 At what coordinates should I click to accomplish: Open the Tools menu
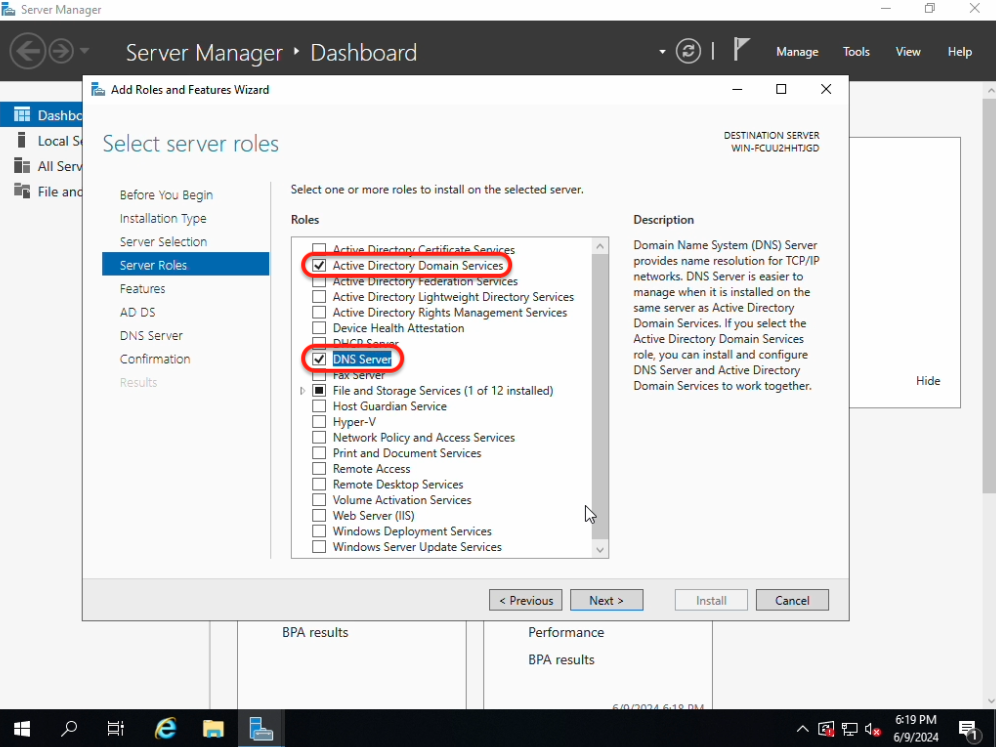[x=856, y=51]
